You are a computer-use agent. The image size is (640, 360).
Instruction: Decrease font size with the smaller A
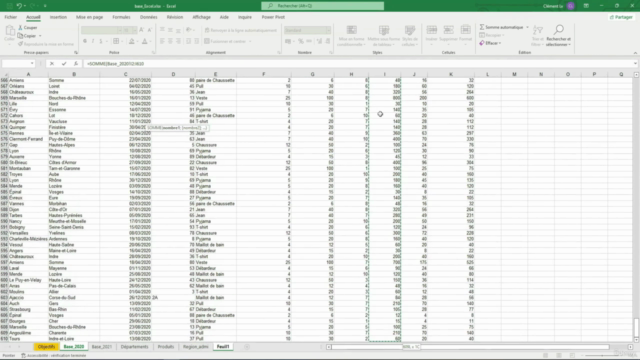[x=149, y=30]
